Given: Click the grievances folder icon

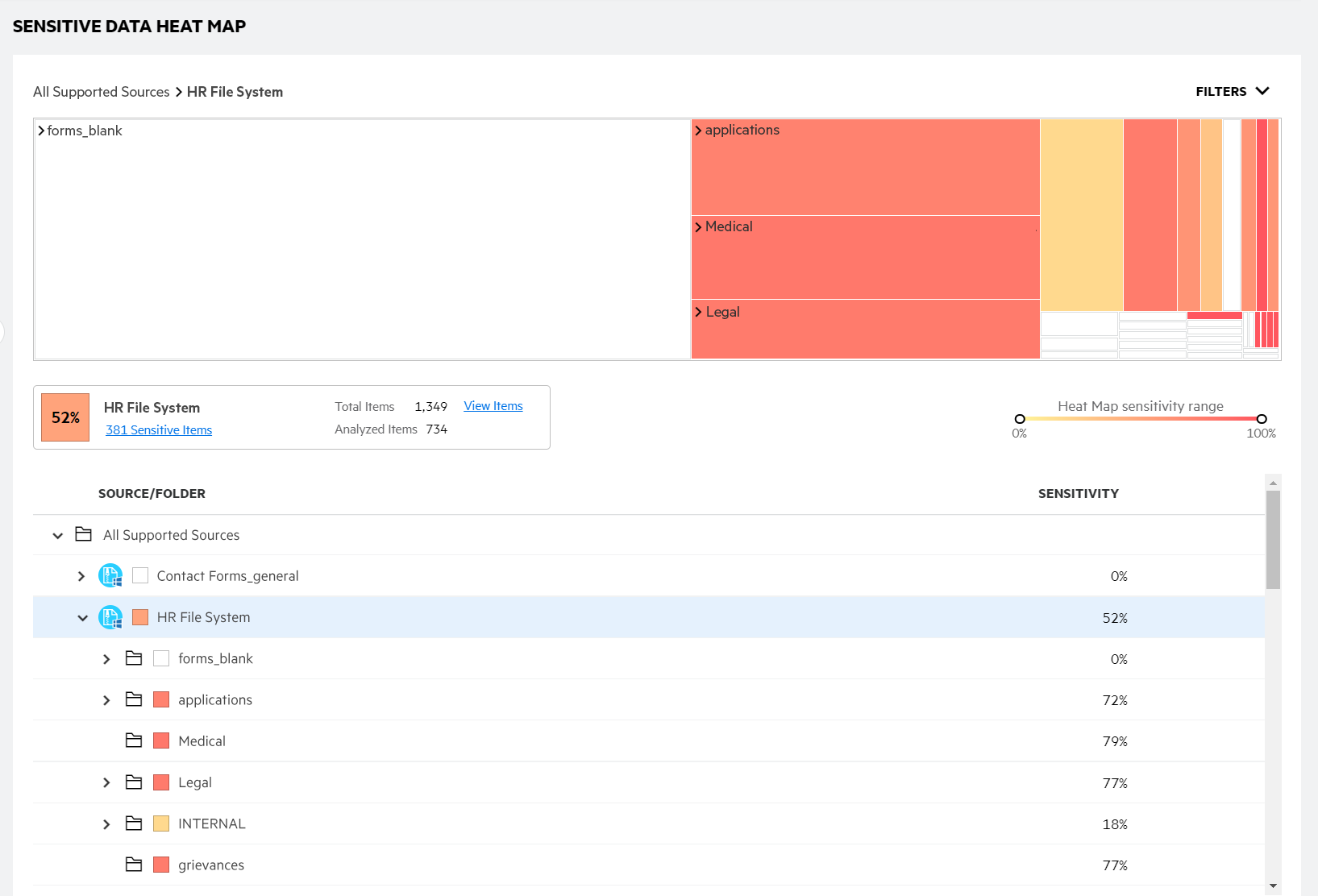Looking at the screenshot, I should 134,865.
